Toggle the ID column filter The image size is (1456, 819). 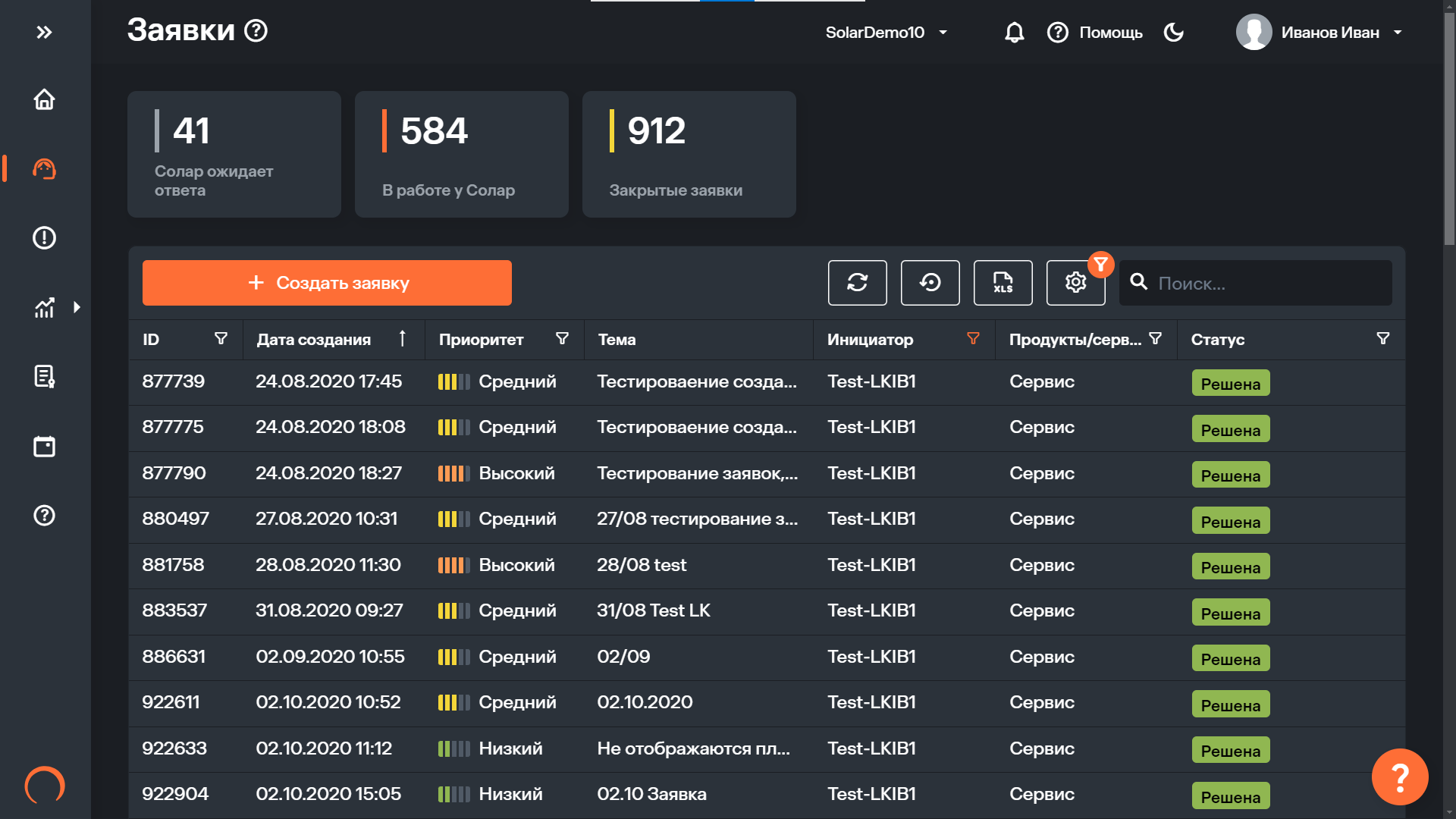[221, 339]
